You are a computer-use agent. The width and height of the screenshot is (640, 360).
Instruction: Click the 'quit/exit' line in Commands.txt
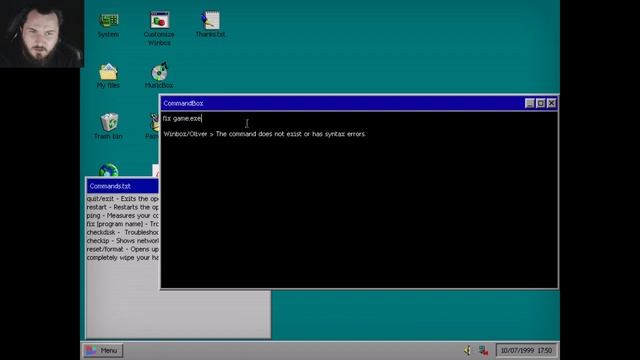tap(122, 199)
